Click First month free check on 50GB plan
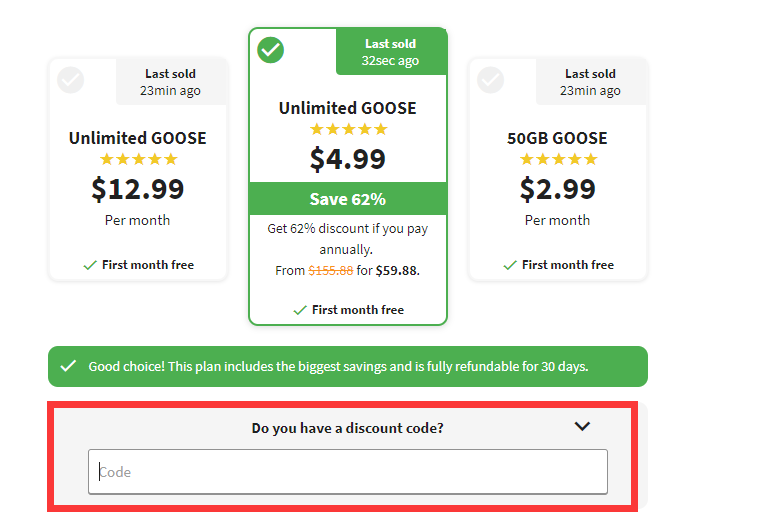The height and width of the screenshot is (526, 765). (x=510, y=265)
